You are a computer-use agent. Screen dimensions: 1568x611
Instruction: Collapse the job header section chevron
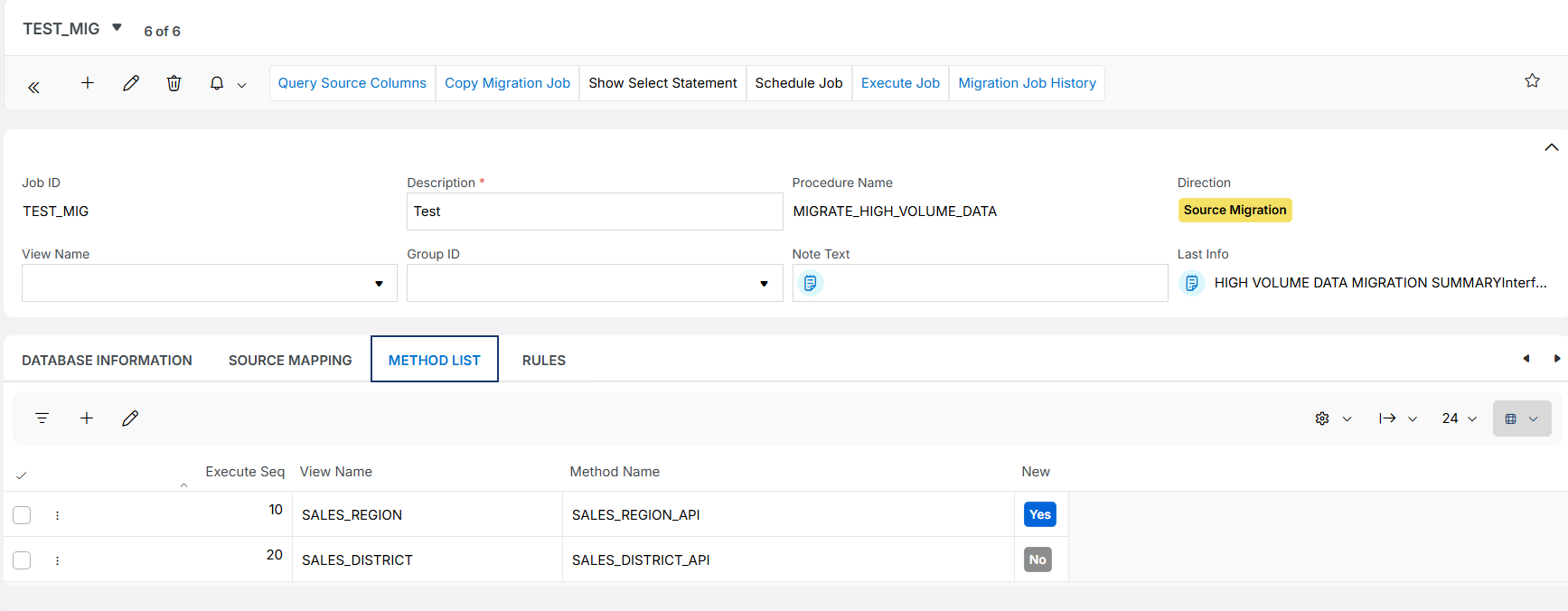point(1551,147)
